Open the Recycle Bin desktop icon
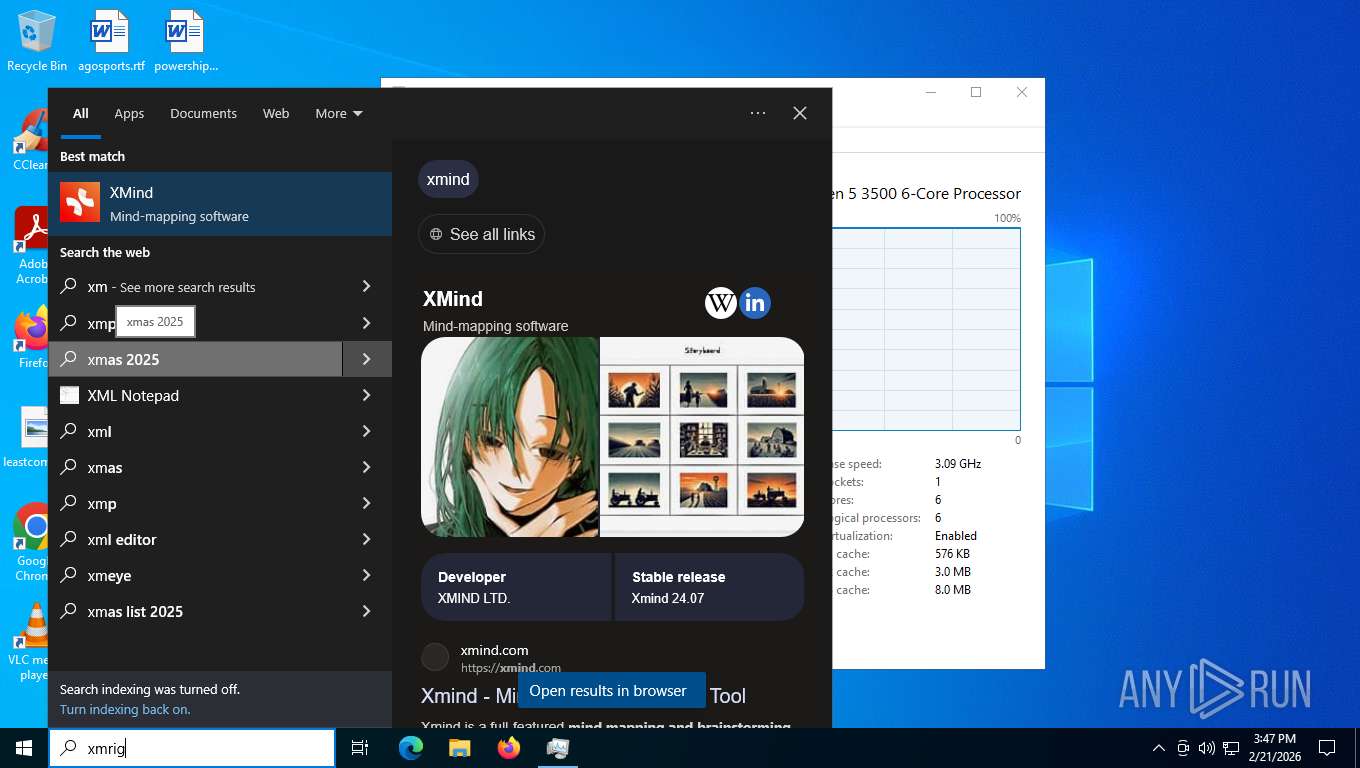This screenshot has width=1360, height=768. (x=37, y=41)
